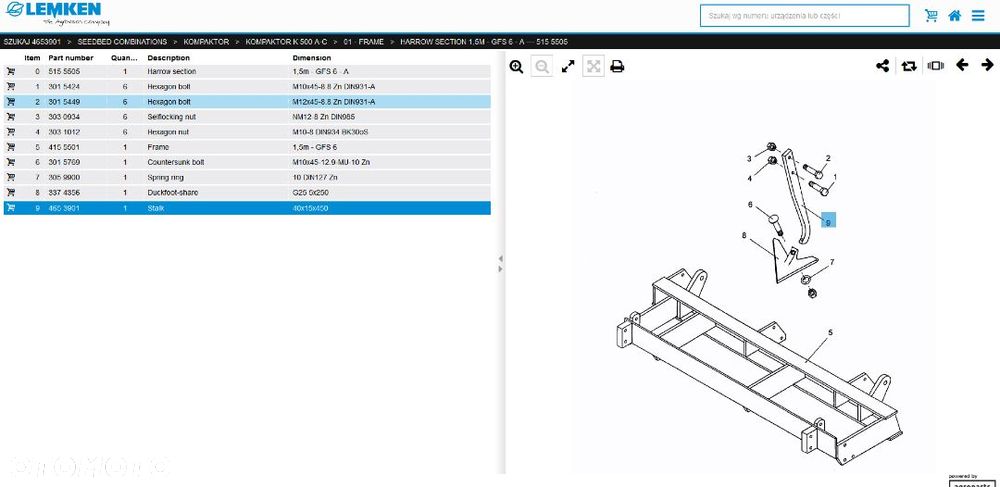Select dimension M12x45-8.8 Zn DIN931-A

pyautogui.click(x=334, y=101)
